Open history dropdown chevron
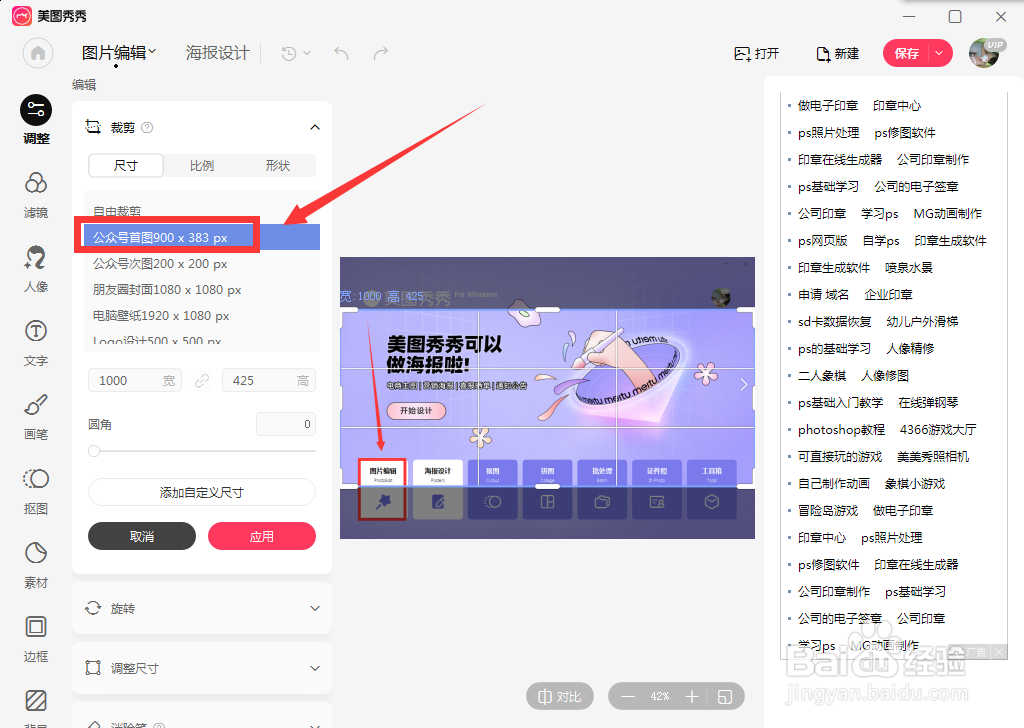The height and width of the screenshot is (728, 1024). click(307, 54)
